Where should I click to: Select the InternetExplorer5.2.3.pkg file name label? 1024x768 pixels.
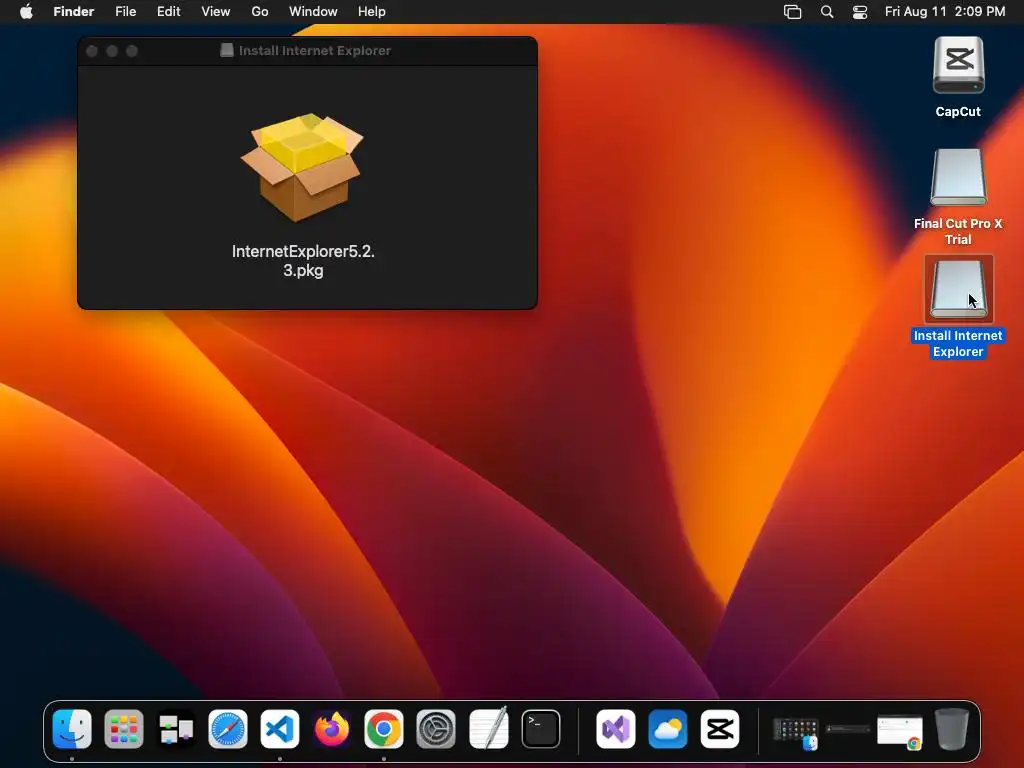tap(303, 261)
